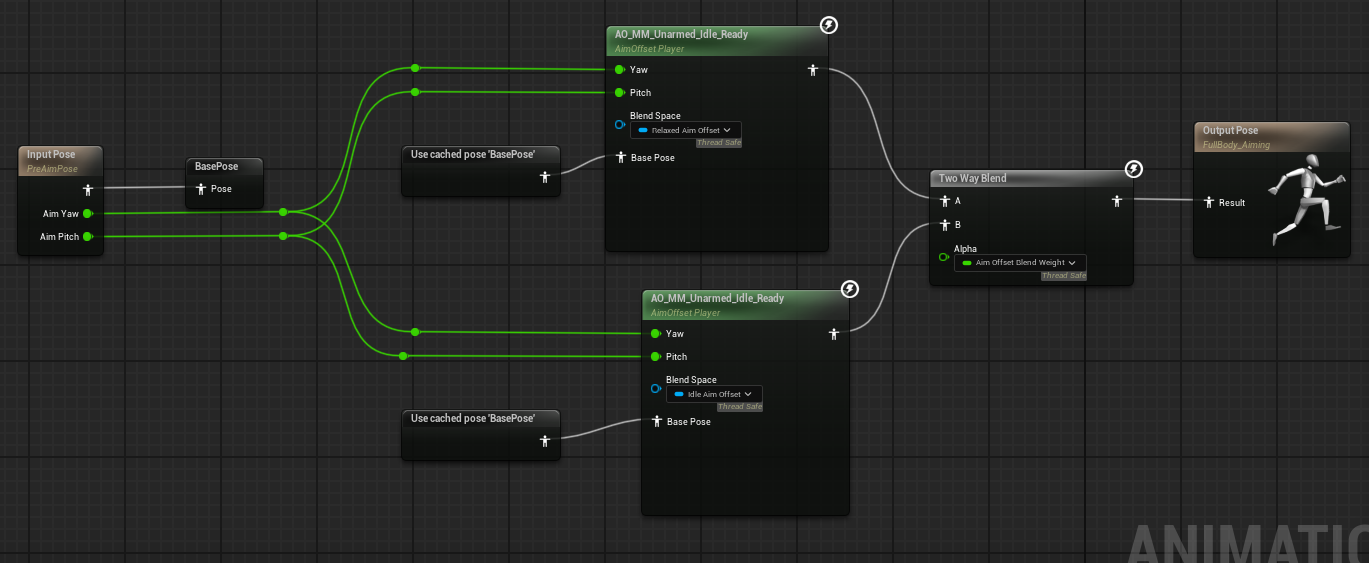Click the Yaw input pin on Idle Aim Offset node
Image resolution: width=1369 pixels, height=563 pixels.
coord(656,334)
